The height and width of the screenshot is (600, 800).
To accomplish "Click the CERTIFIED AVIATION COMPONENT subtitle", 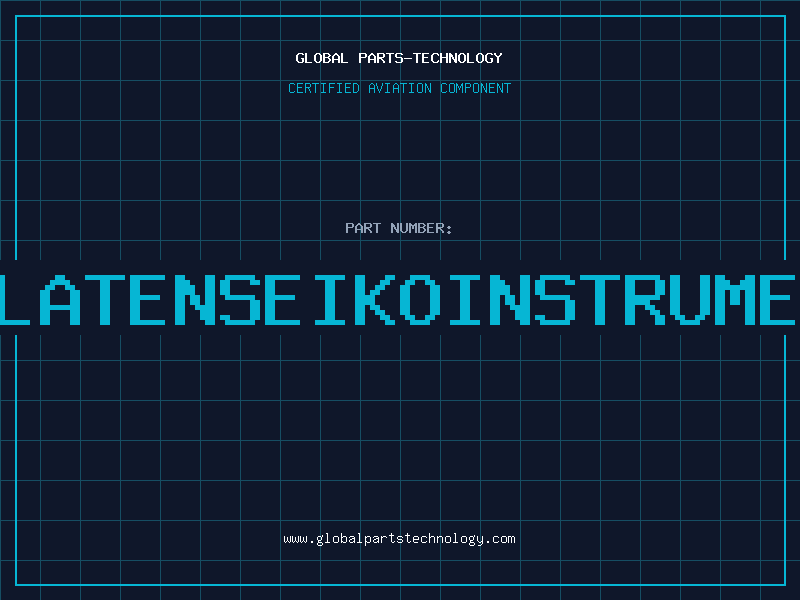I will click(399, 88).
